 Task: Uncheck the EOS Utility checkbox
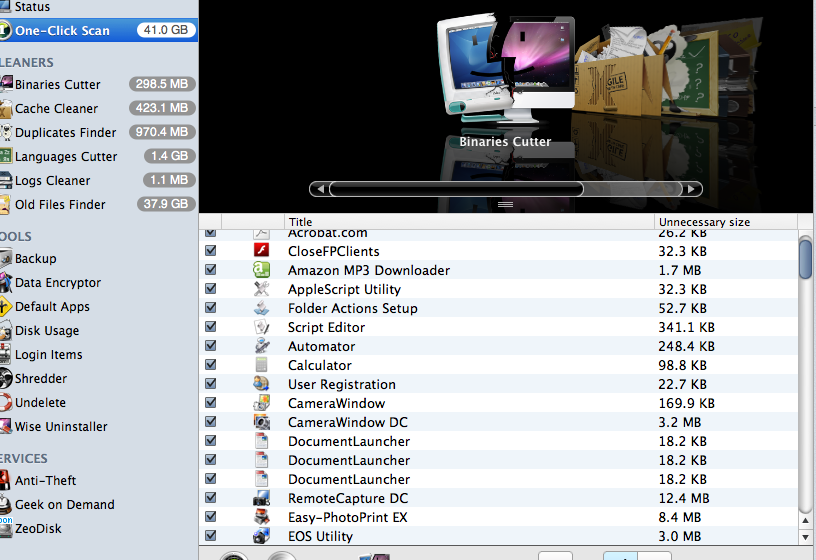coord(211,535)
